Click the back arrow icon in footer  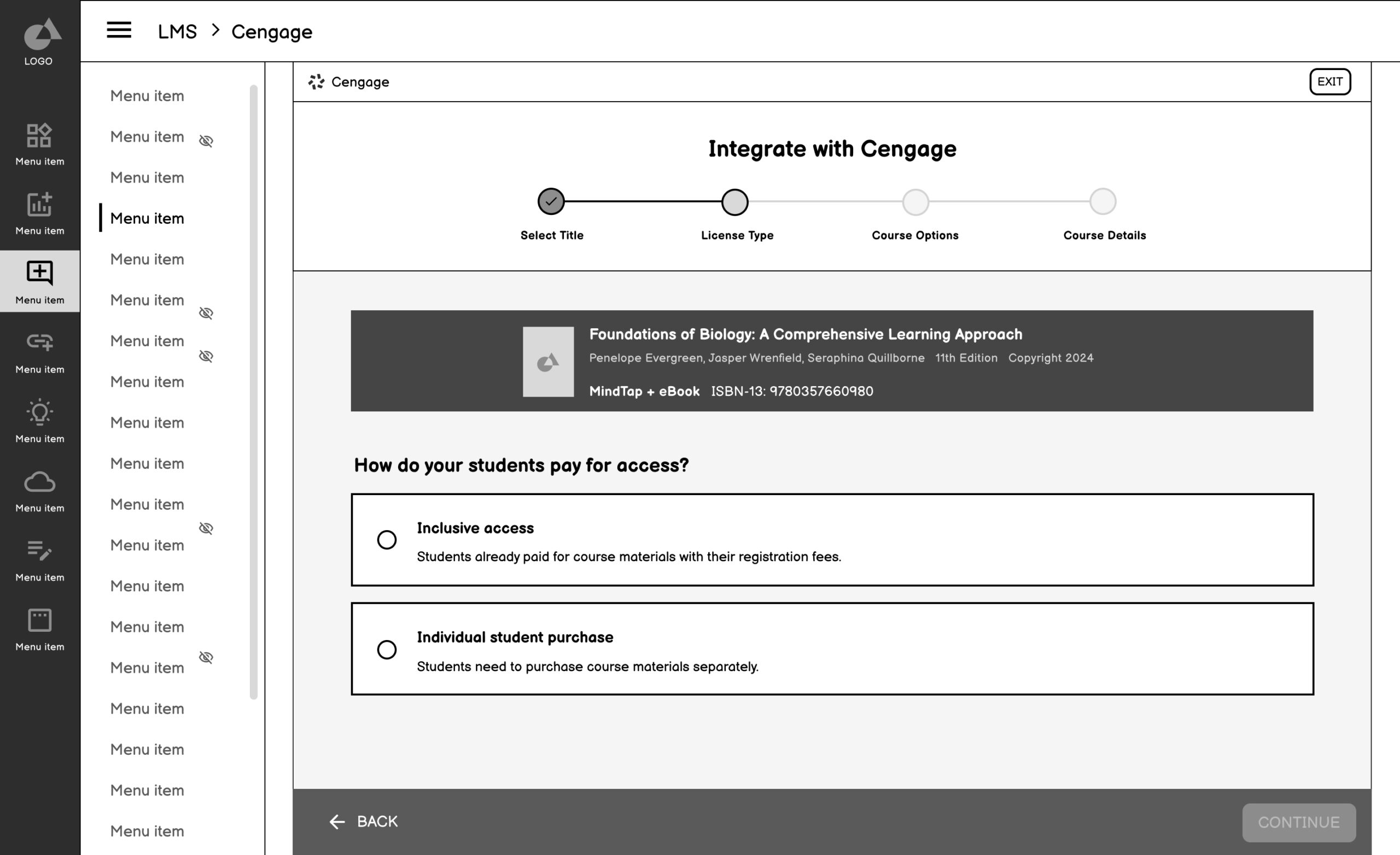(337, 822)
